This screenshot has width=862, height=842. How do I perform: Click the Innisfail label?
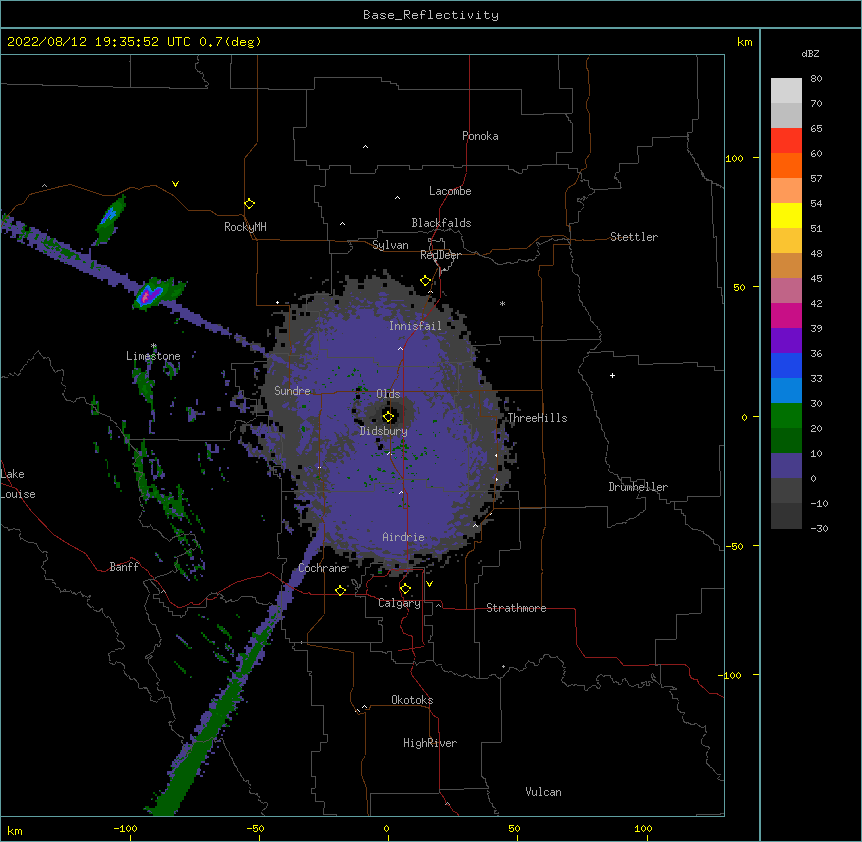[x=415, y=326]
